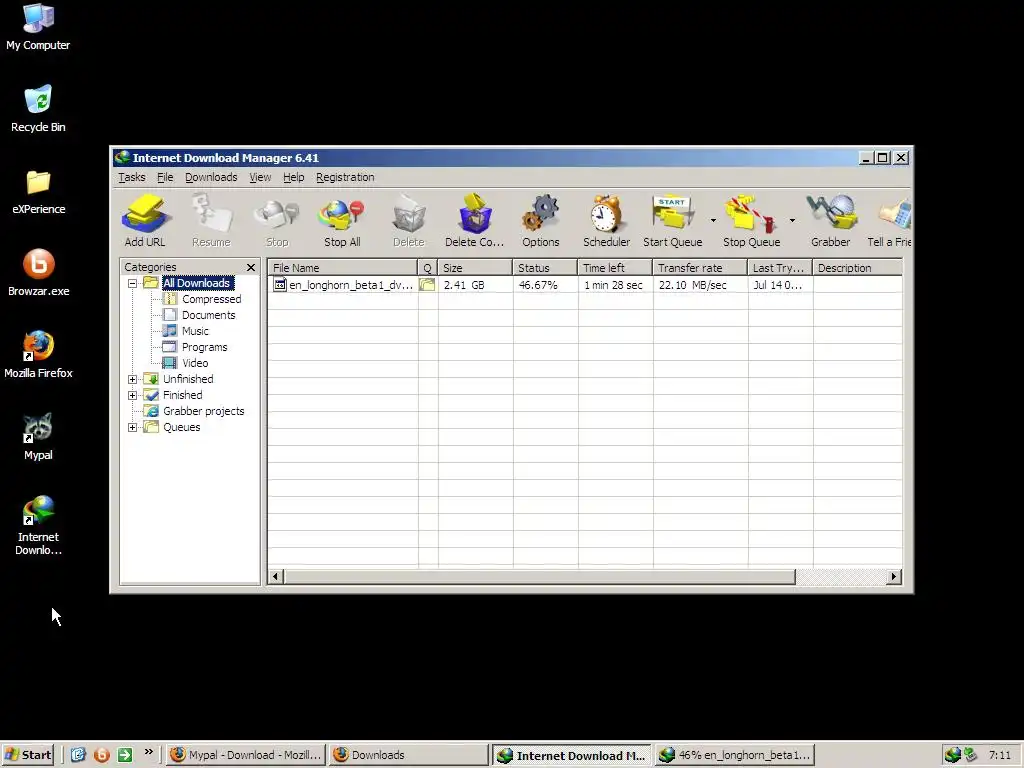The height and width of the screenshot is (768, 1024).
Task: Select the en_longhorn_beta1 download row
Action: 585,285
